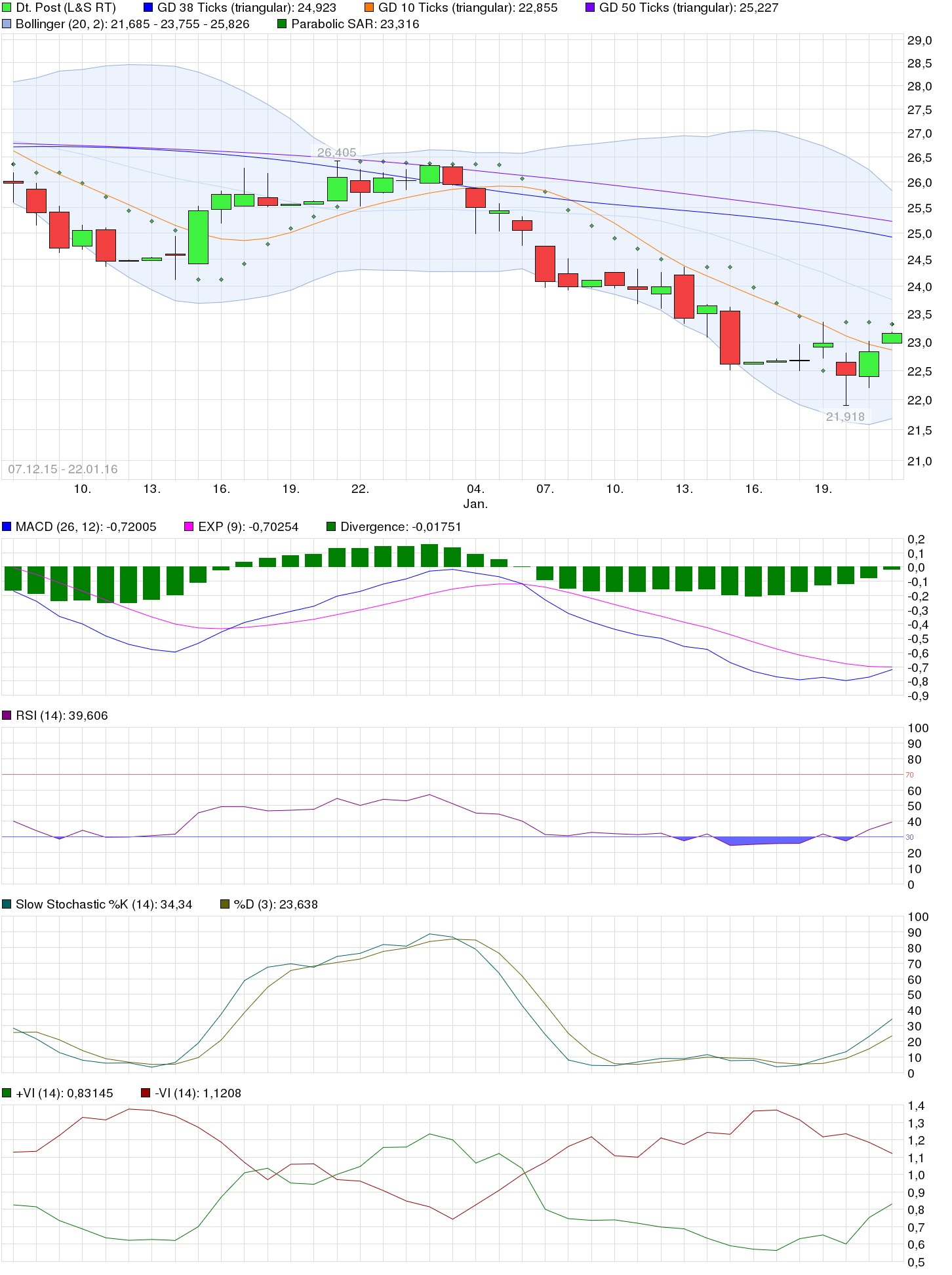952x1275 pixels.
Task: Click the blue '30' RSI threshold label
Action: [910, 837]
